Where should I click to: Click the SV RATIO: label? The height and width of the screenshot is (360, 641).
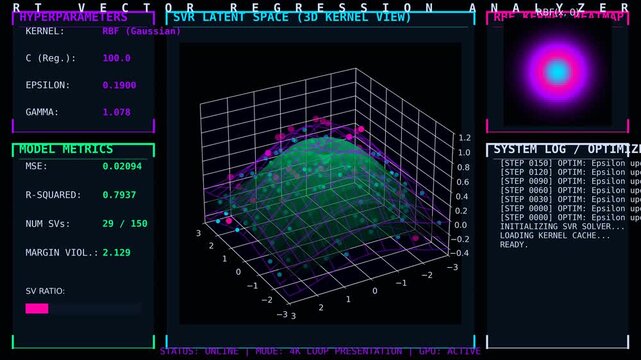click(45, 291)
